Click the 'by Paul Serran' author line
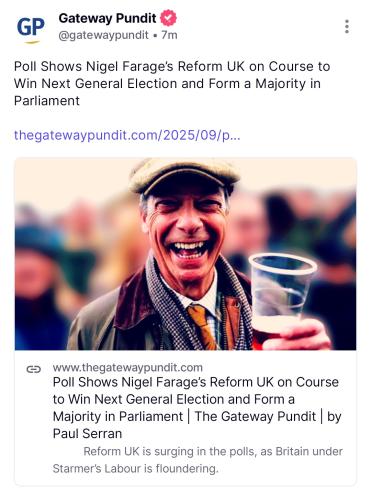Image resolution: width=371 pixels, height=500 pixels. click(x=197, y=425)
